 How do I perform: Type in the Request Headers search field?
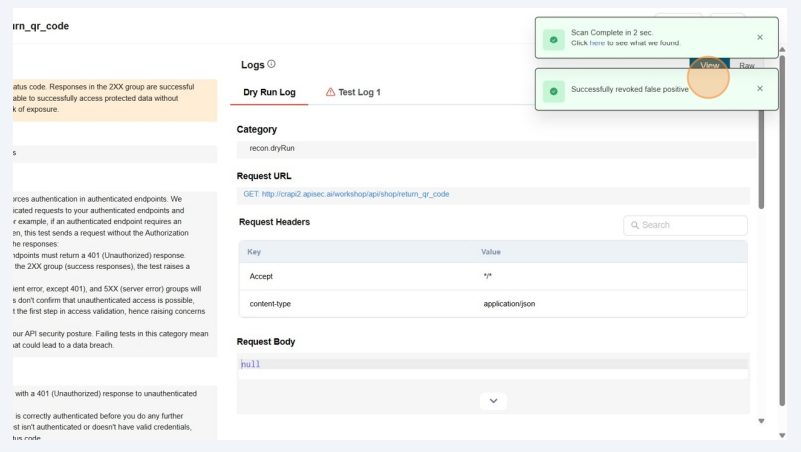[690, 225]
